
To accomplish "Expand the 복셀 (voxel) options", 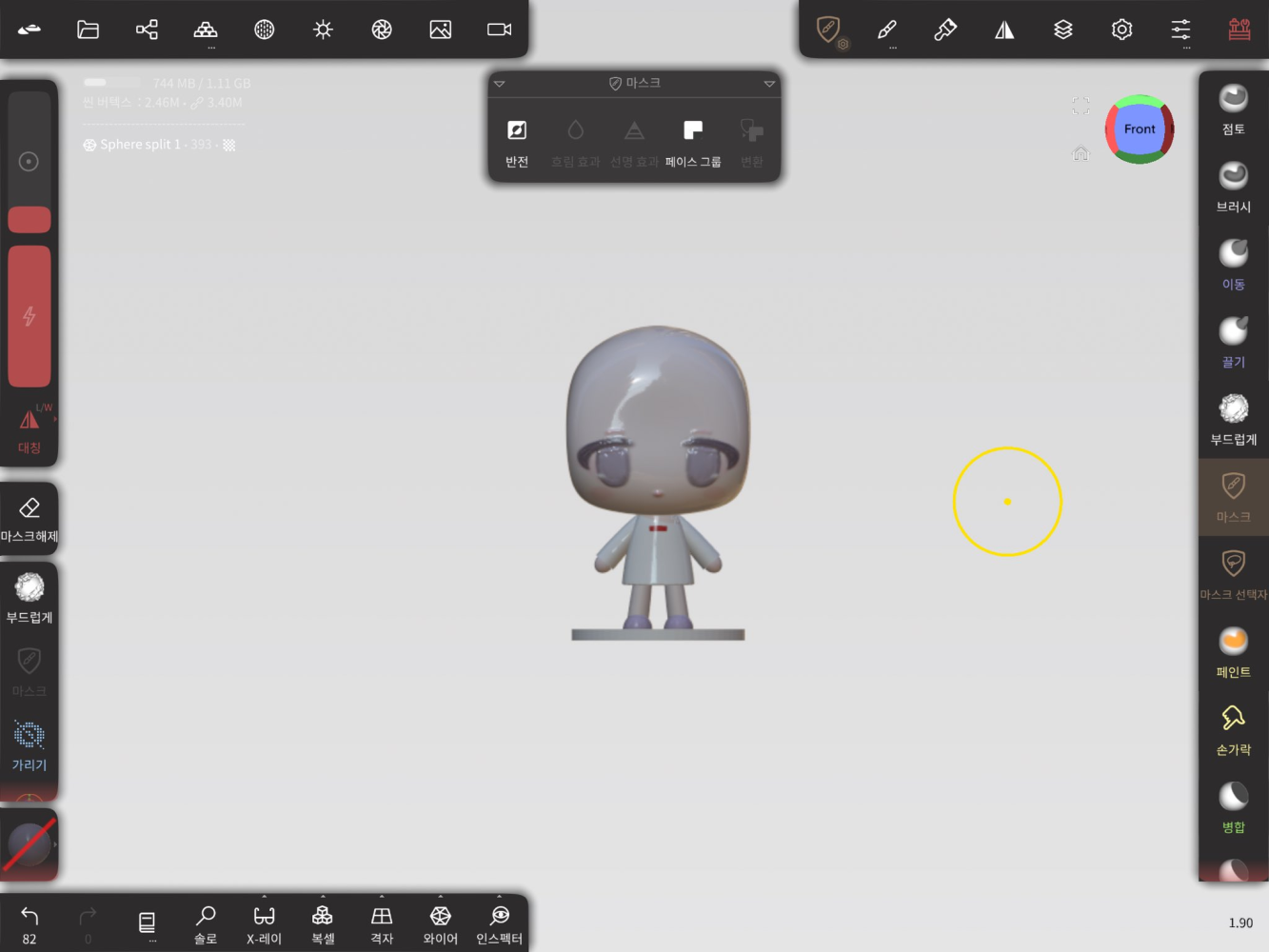I will pos(323,921).
